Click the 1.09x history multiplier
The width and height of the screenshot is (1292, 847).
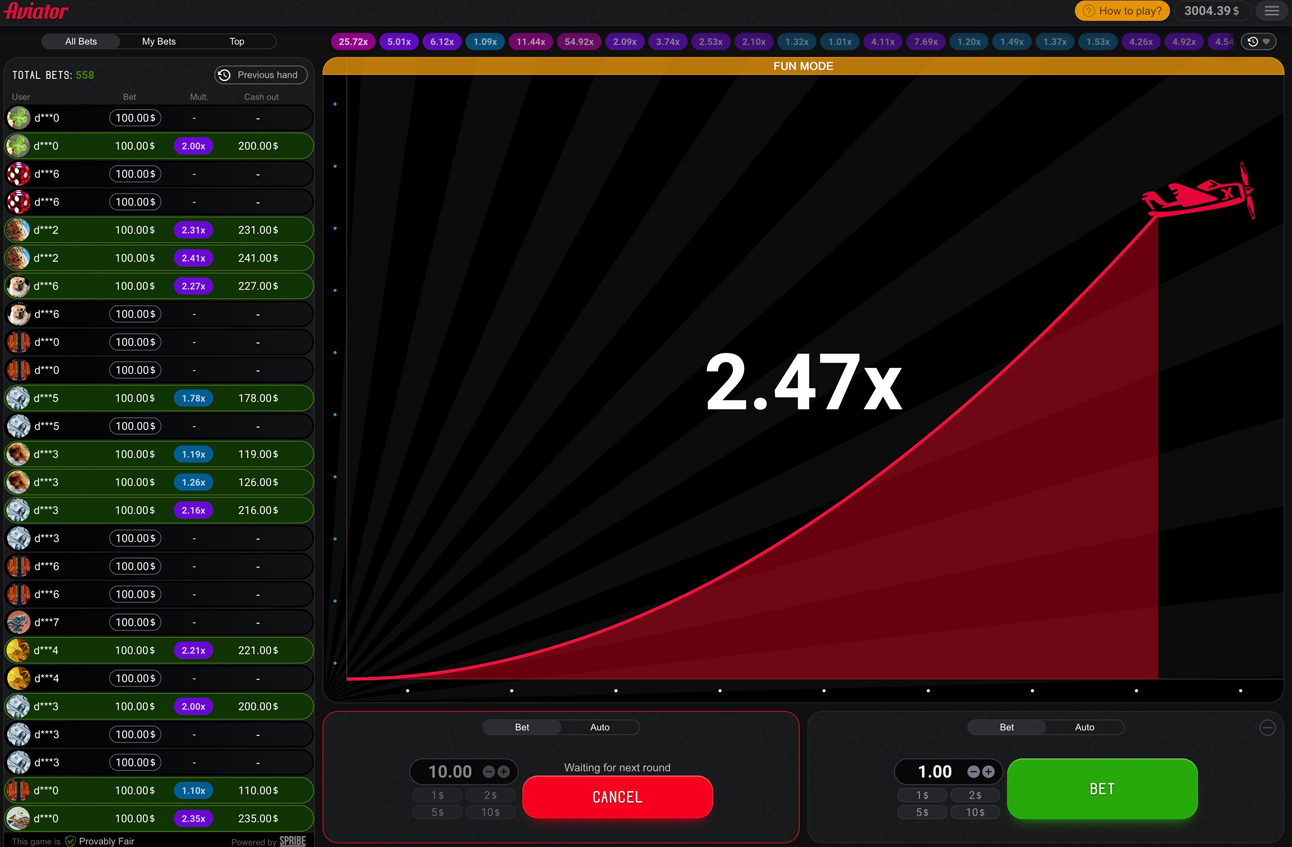point(485,42)
